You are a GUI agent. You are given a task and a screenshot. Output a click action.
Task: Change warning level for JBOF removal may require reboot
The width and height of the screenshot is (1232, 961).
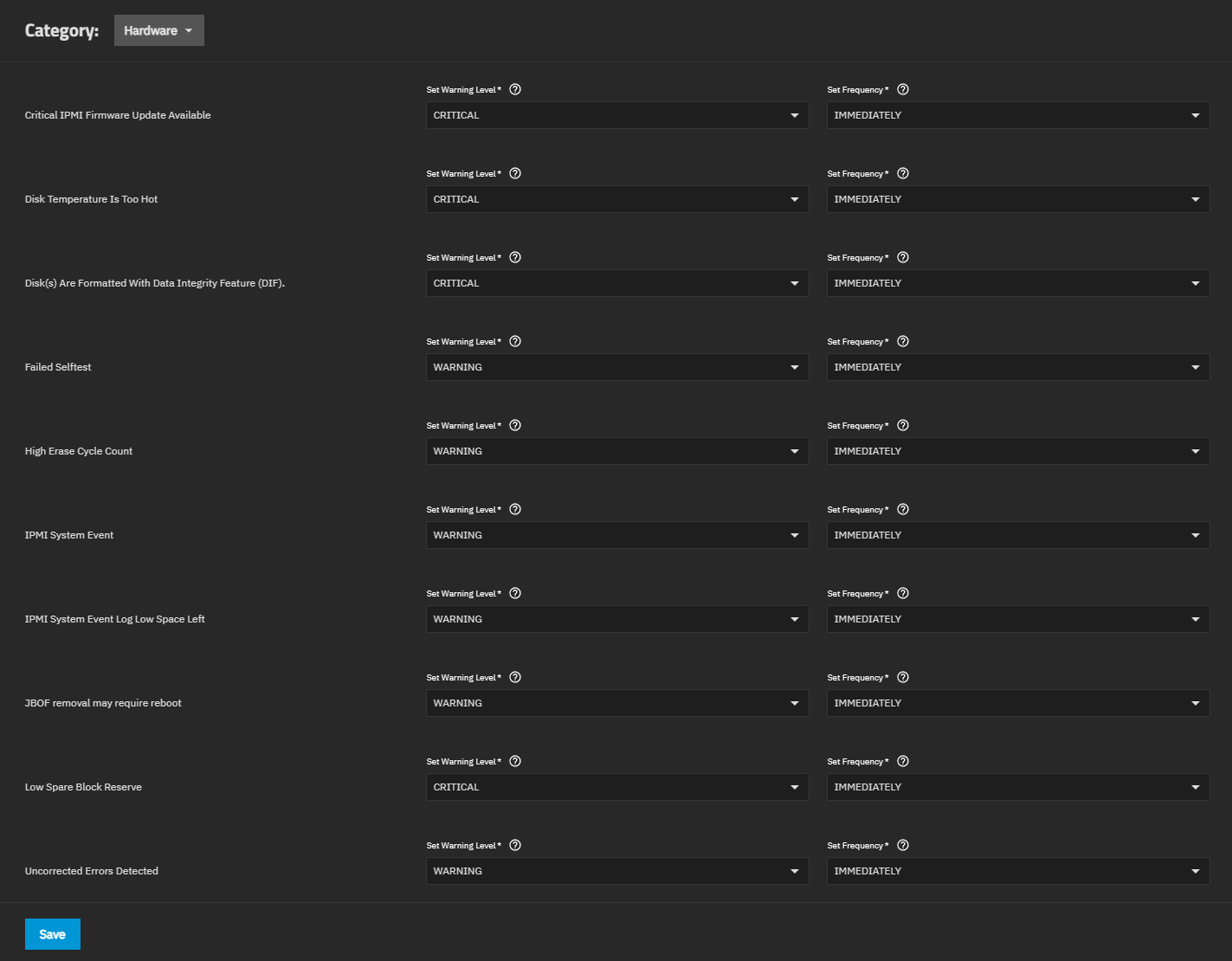coord(616,703)
